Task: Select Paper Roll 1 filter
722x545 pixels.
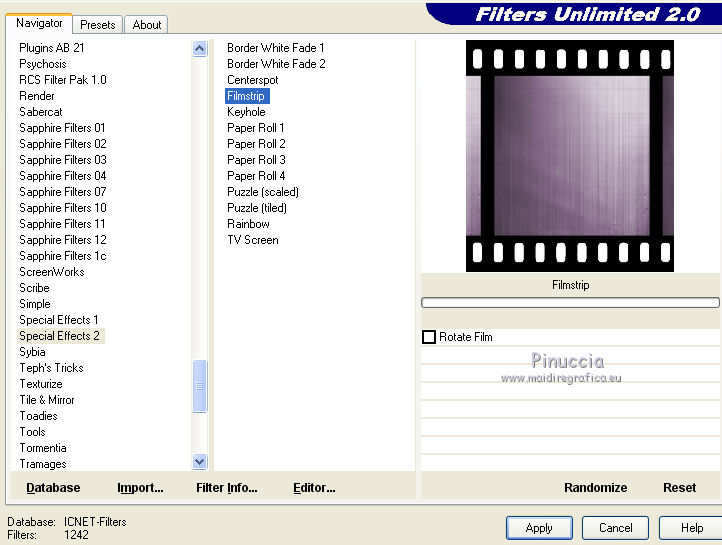Action: click(x=256, y=128)
